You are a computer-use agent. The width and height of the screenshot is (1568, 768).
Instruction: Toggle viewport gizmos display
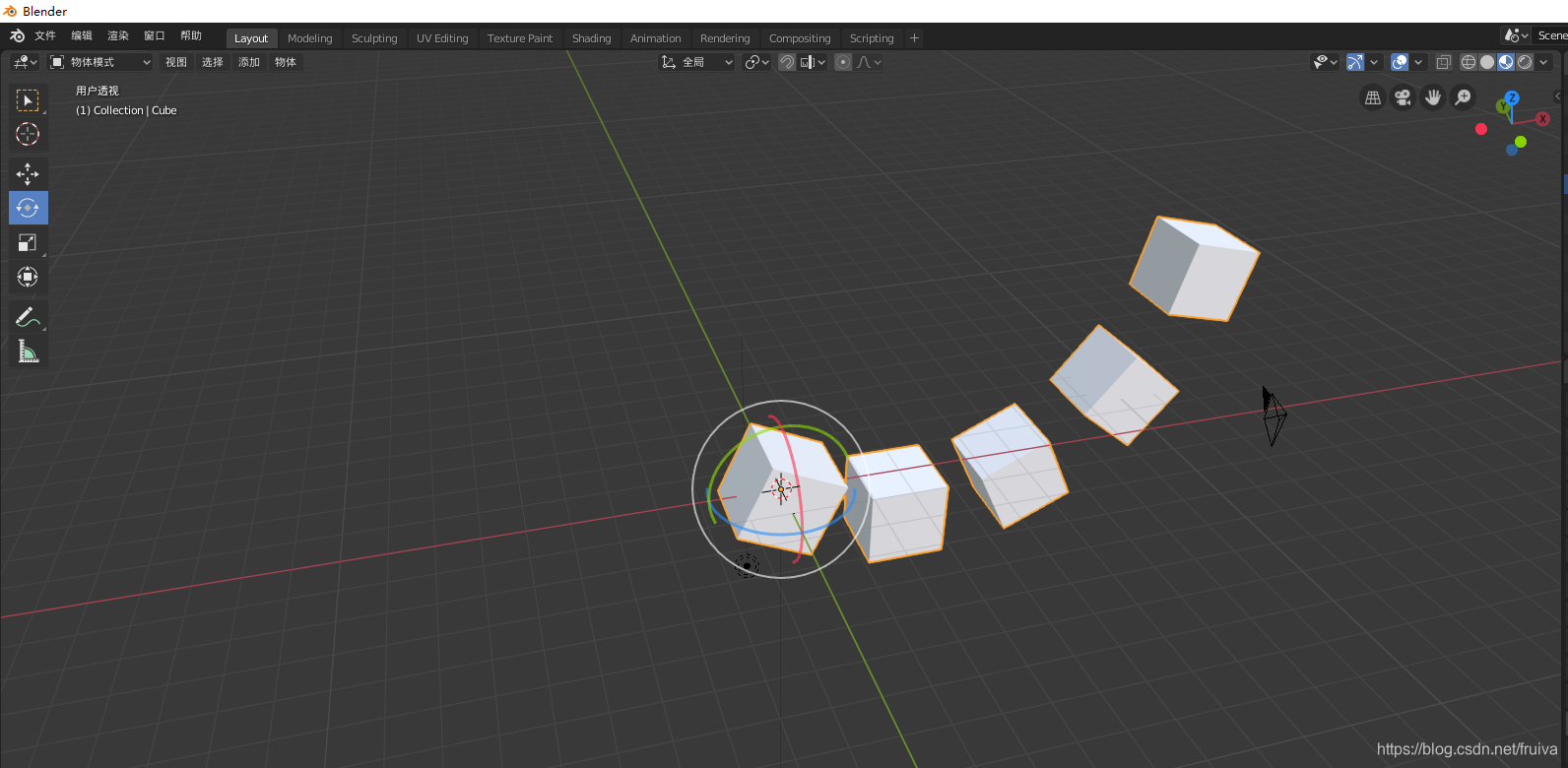1355,62
